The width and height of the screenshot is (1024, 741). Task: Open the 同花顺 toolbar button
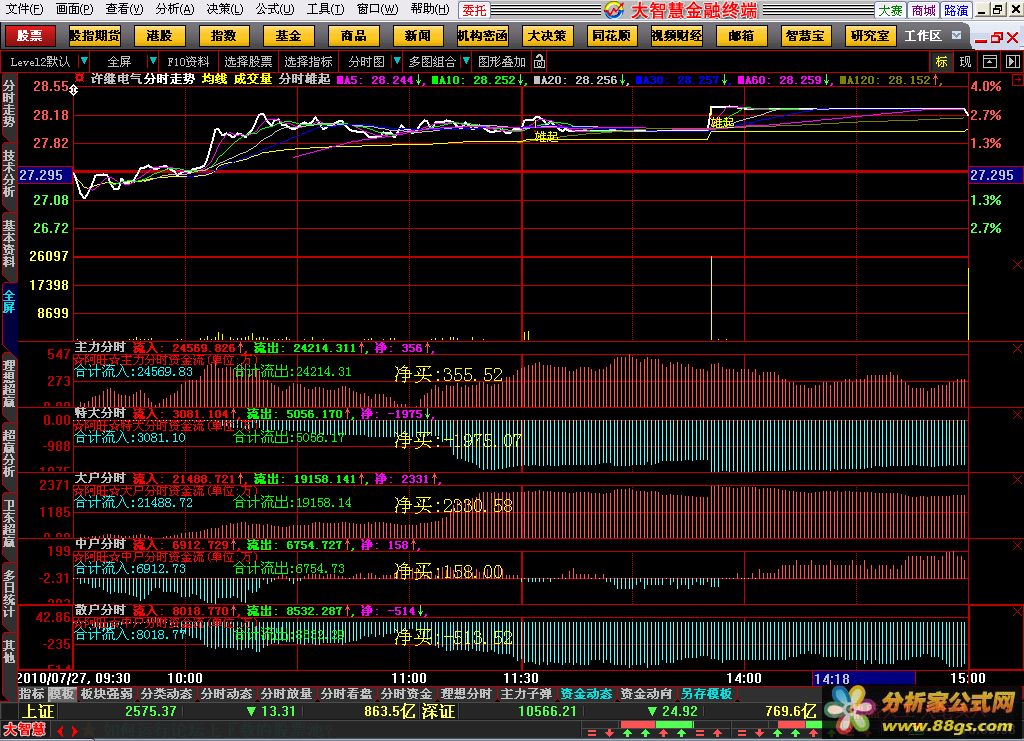tap(612, 35)
